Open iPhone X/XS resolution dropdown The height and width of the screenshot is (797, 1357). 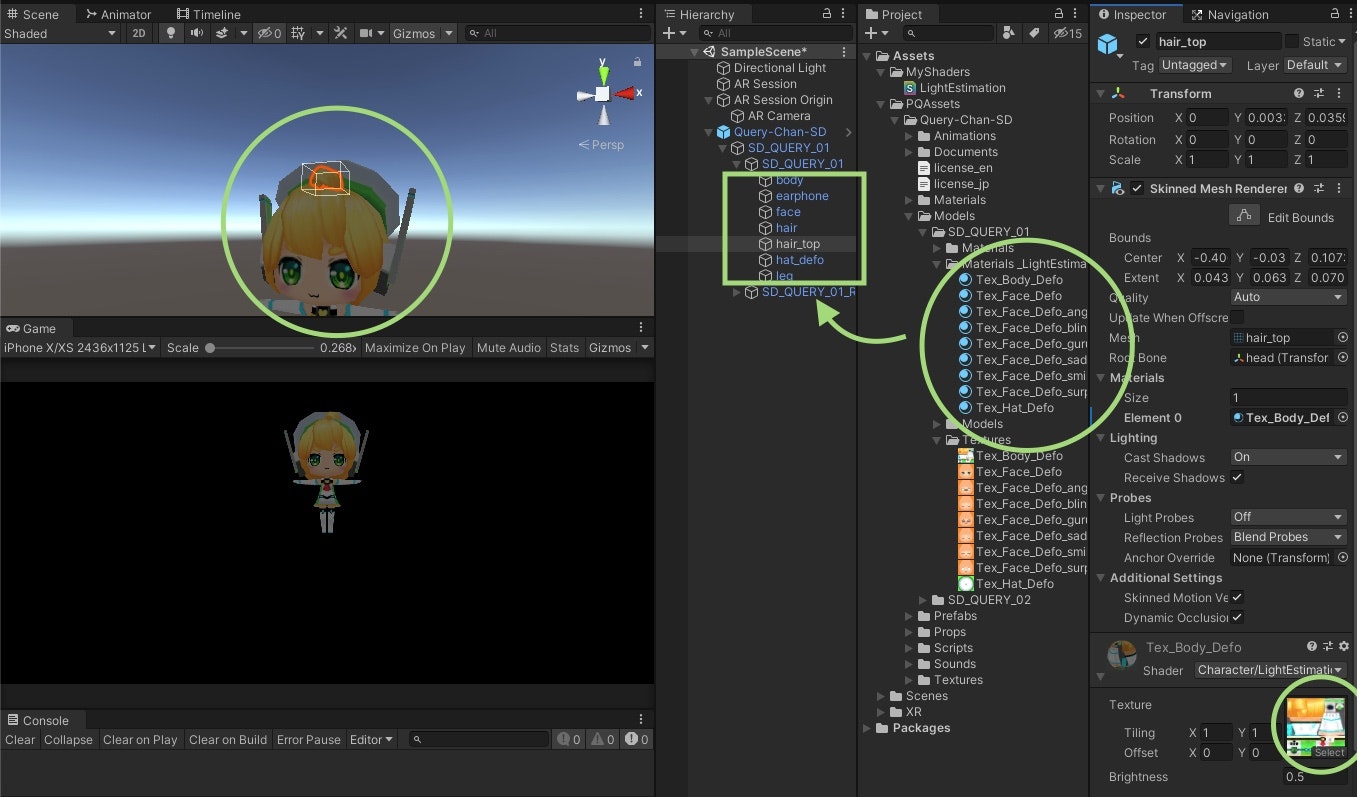pos(80,348)
